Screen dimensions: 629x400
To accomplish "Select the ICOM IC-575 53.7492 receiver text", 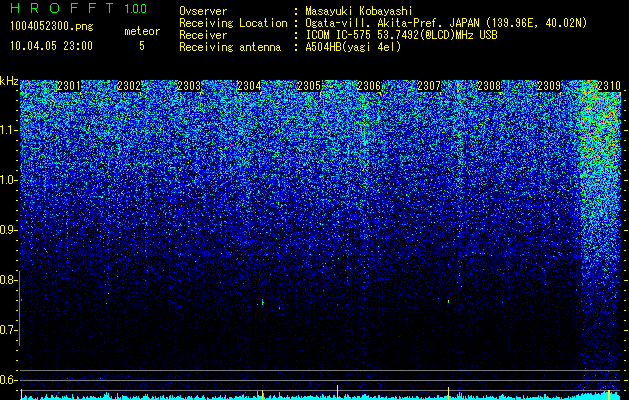I will click(x=402, y=35).
